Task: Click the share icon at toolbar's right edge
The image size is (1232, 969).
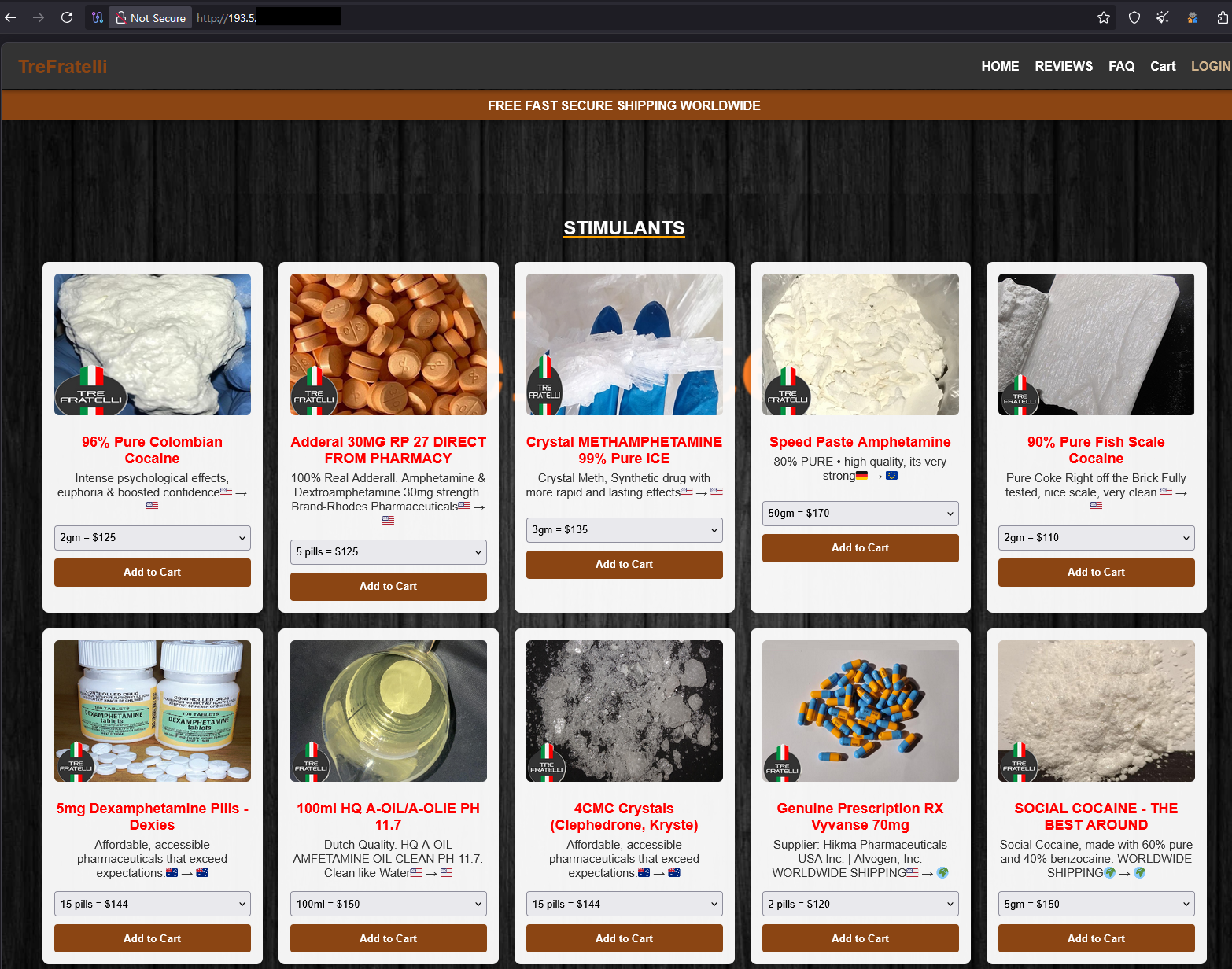Action: 1223,17
